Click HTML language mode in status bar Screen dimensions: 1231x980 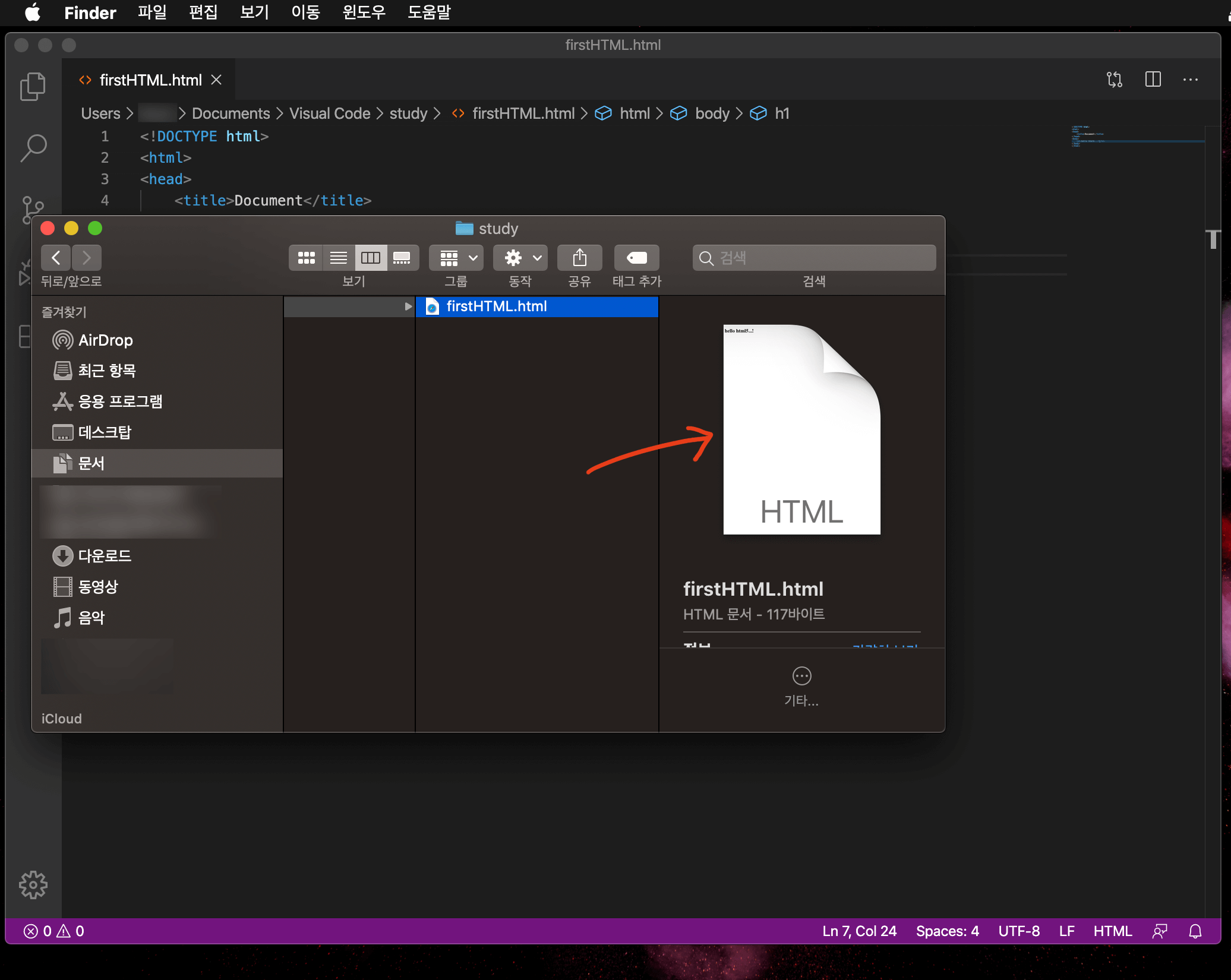point(1112,931)
